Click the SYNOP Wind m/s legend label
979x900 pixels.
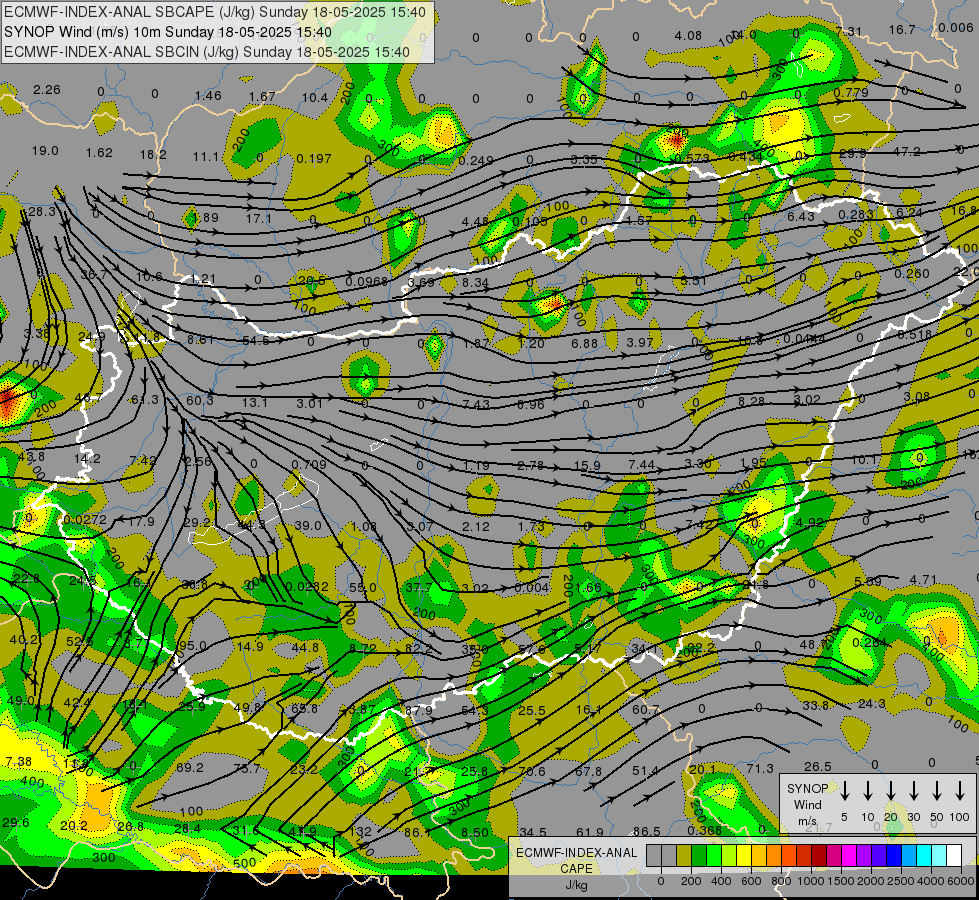point(807,804)
